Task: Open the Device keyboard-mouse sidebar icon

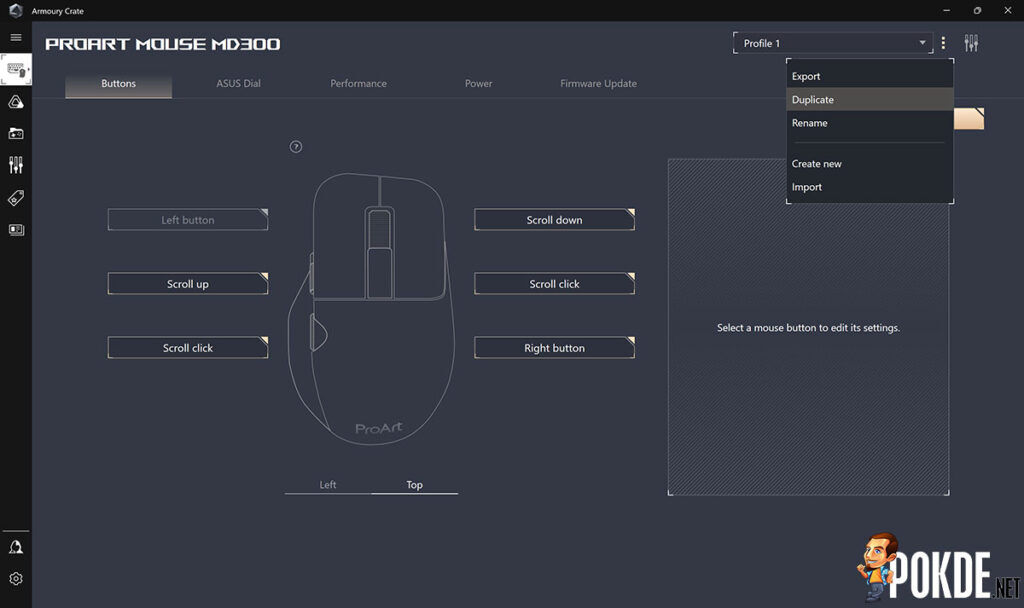Action: coord(16,70)
